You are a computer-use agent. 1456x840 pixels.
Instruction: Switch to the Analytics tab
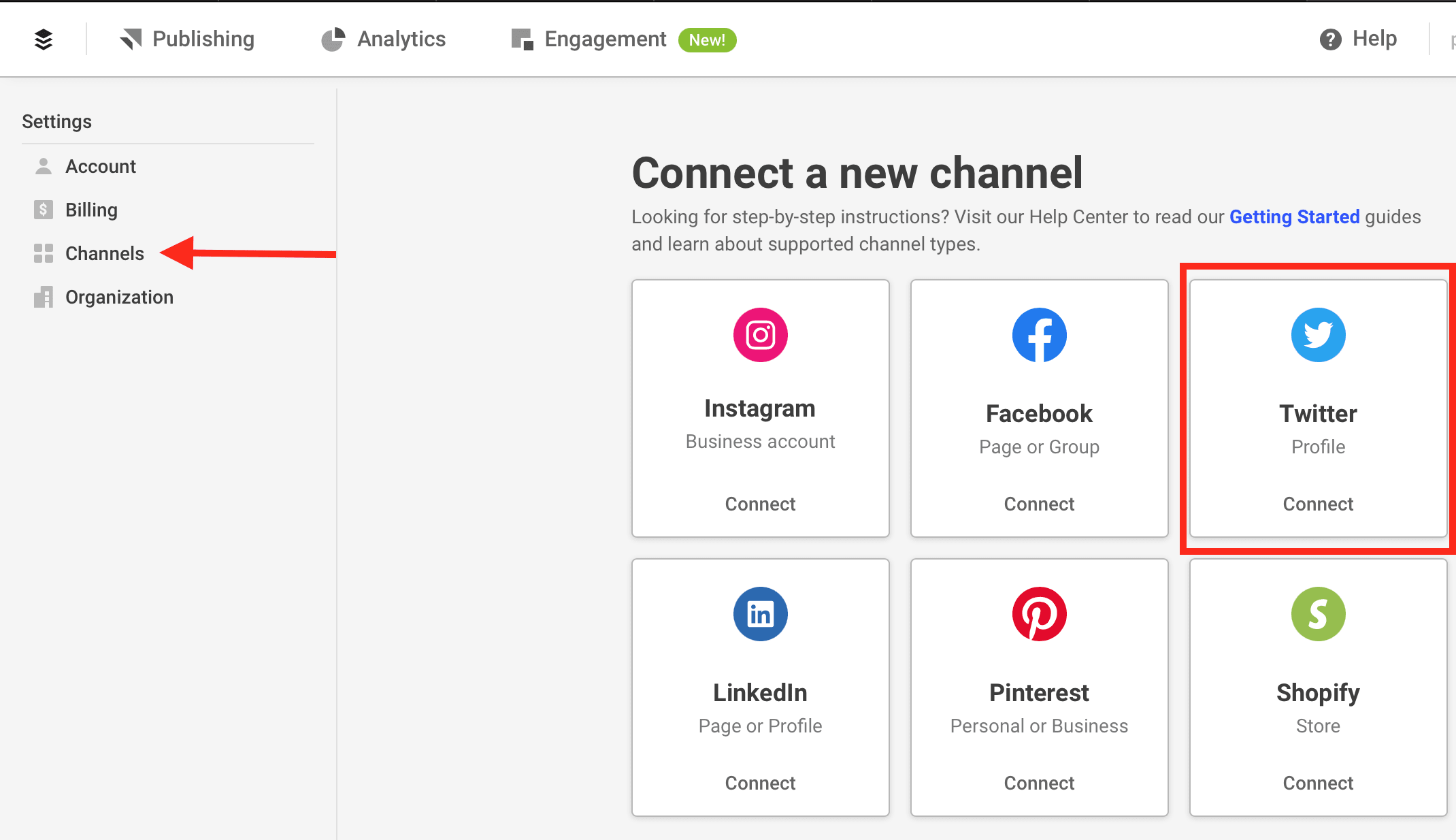[x=384, y=39]
